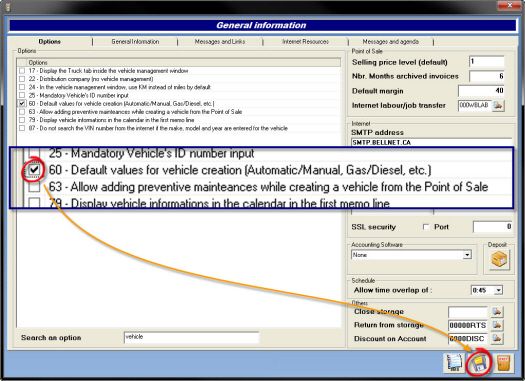Screen dimensions: 525x381
Task: Click the Options column header in list
Action: pyautogui.click(x=183, y=63)
